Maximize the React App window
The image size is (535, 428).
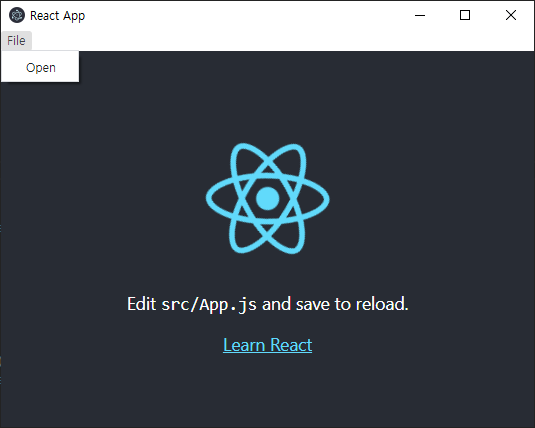pos(465,15)
